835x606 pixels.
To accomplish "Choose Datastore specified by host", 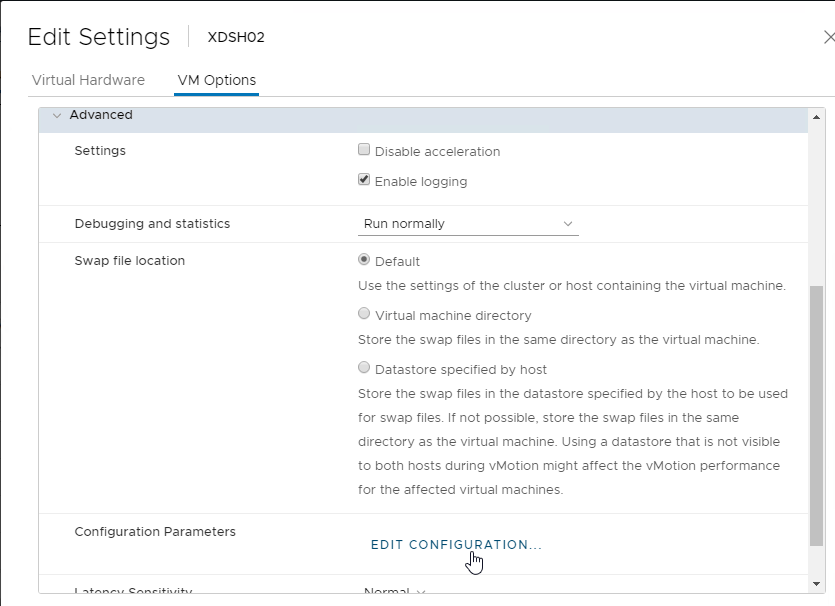I will (x=364, y=367).
